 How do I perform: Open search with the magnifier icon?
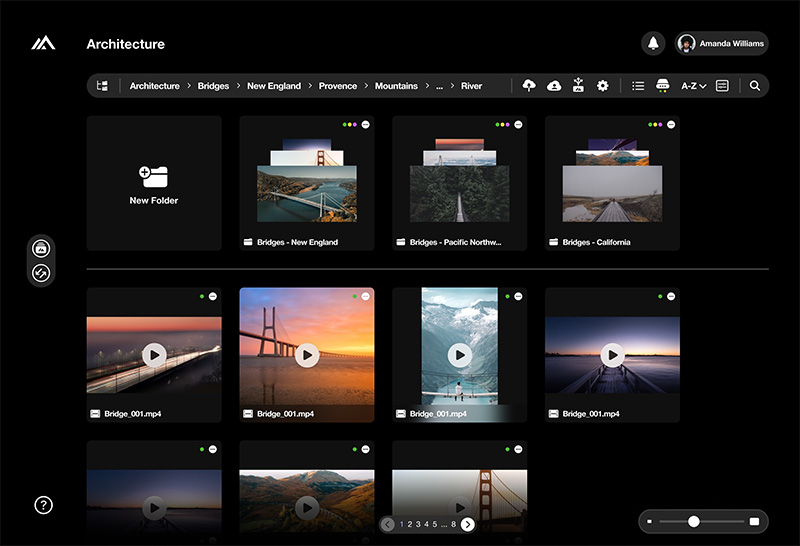(x=755, y=86)
